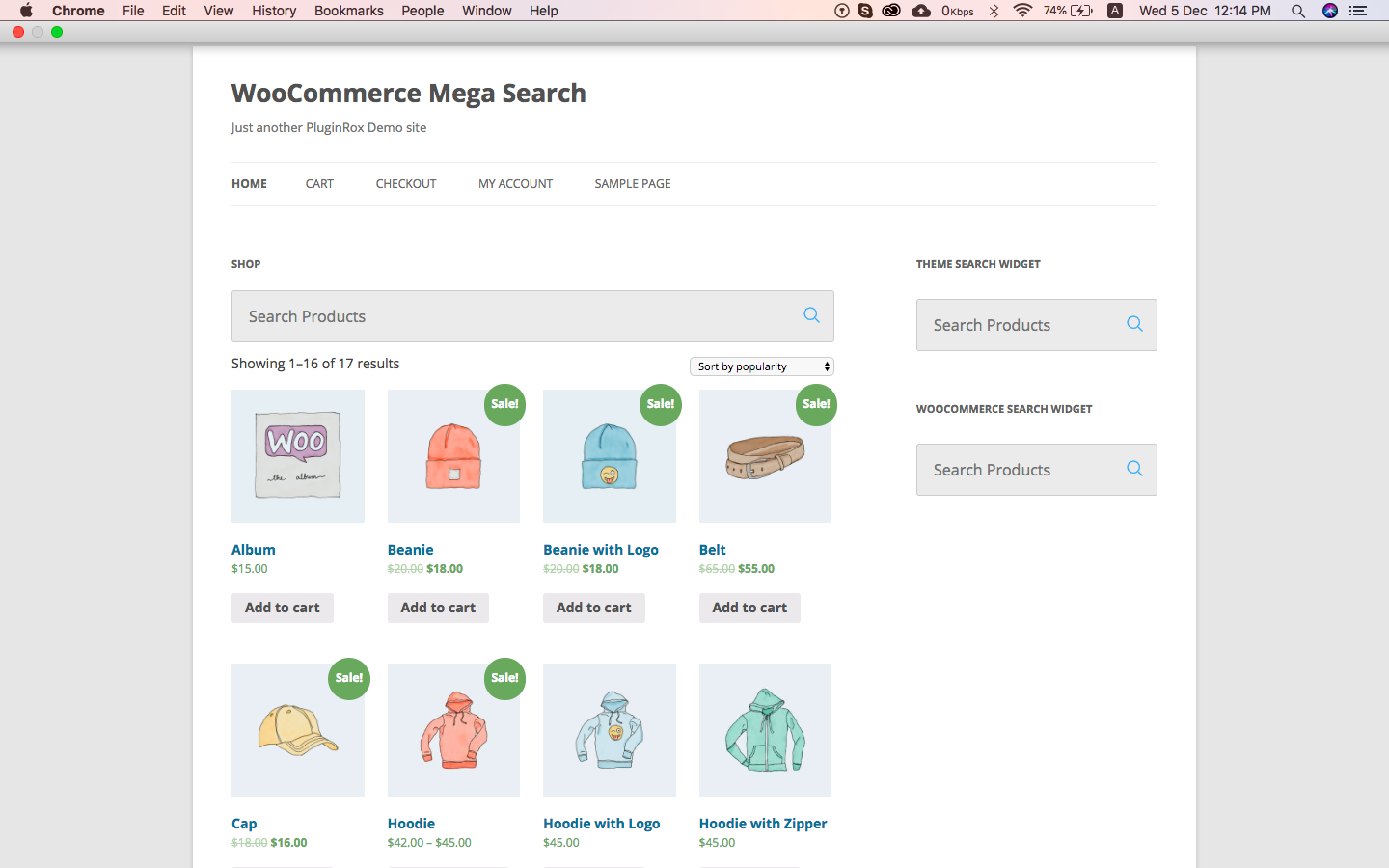The height and width of the screenshot is (868, 1389).
Task: Click the cloud upload menu bar icon
Action: point(921,11)
